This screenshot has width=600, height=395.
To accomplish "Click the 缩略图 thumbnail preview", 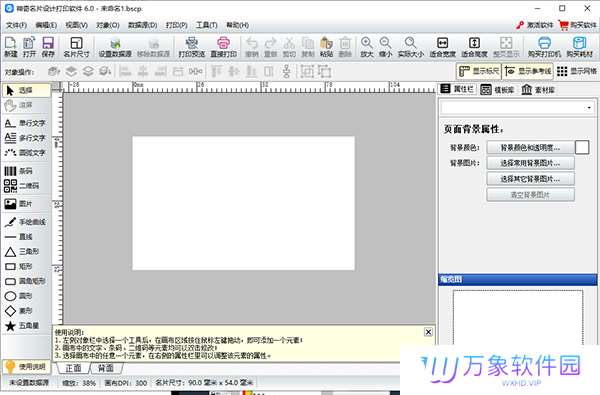I will click(518, 318).
